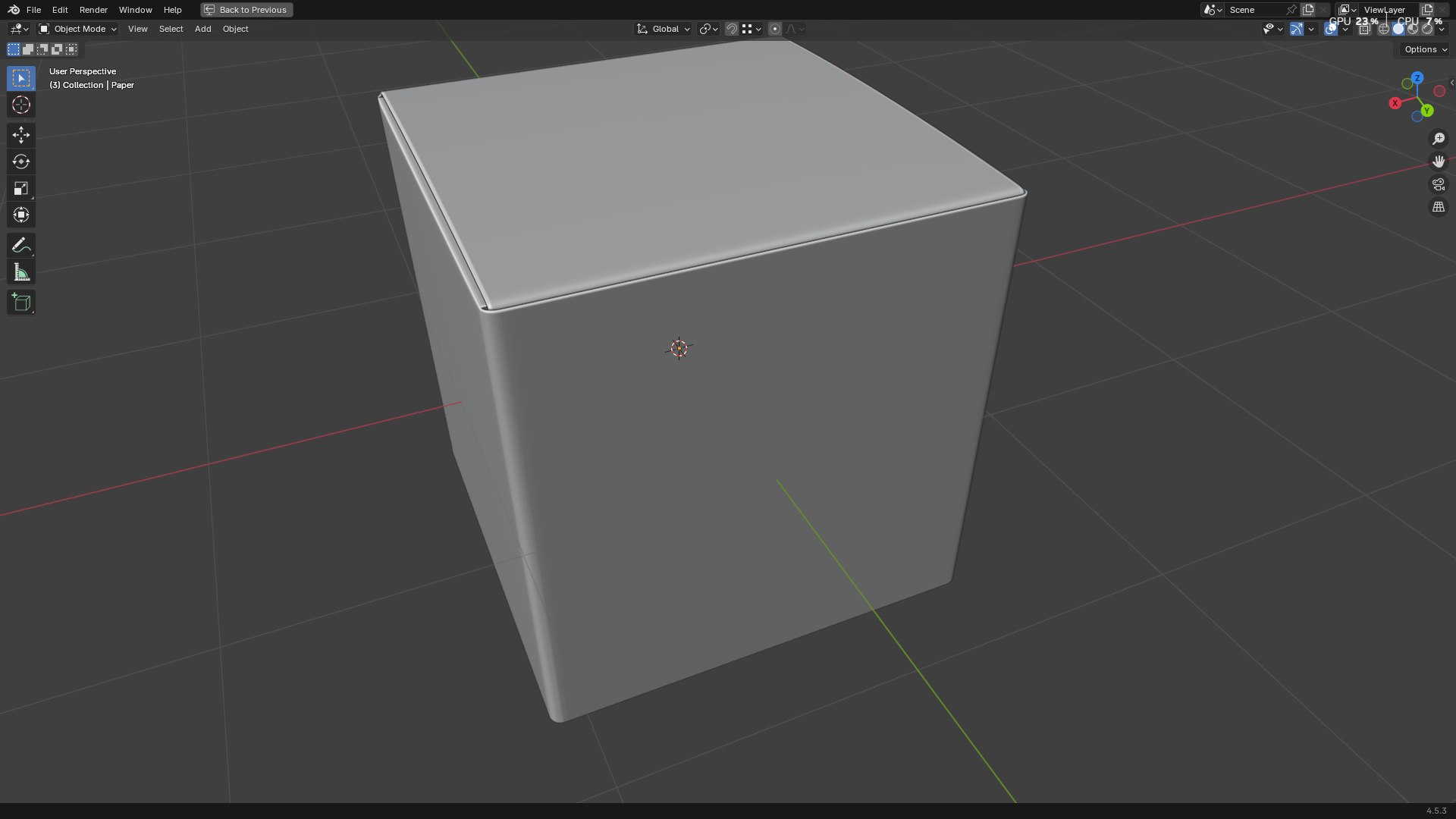
Task: Toggle X-Ray mode
Action: click(x=1365, y=29)
